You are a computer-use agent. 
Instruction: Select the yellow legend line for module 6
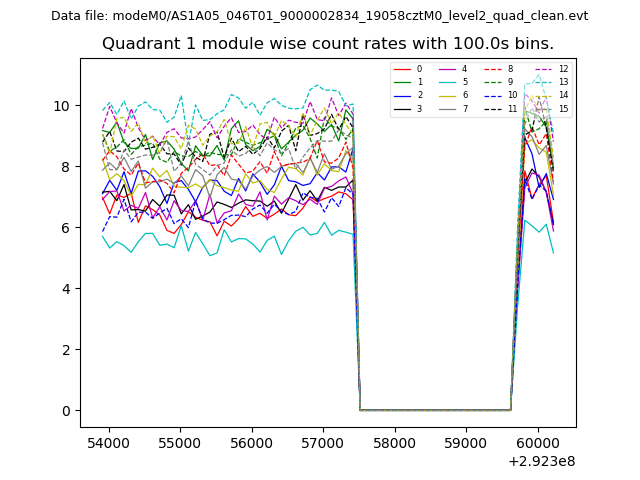[447, 95]
